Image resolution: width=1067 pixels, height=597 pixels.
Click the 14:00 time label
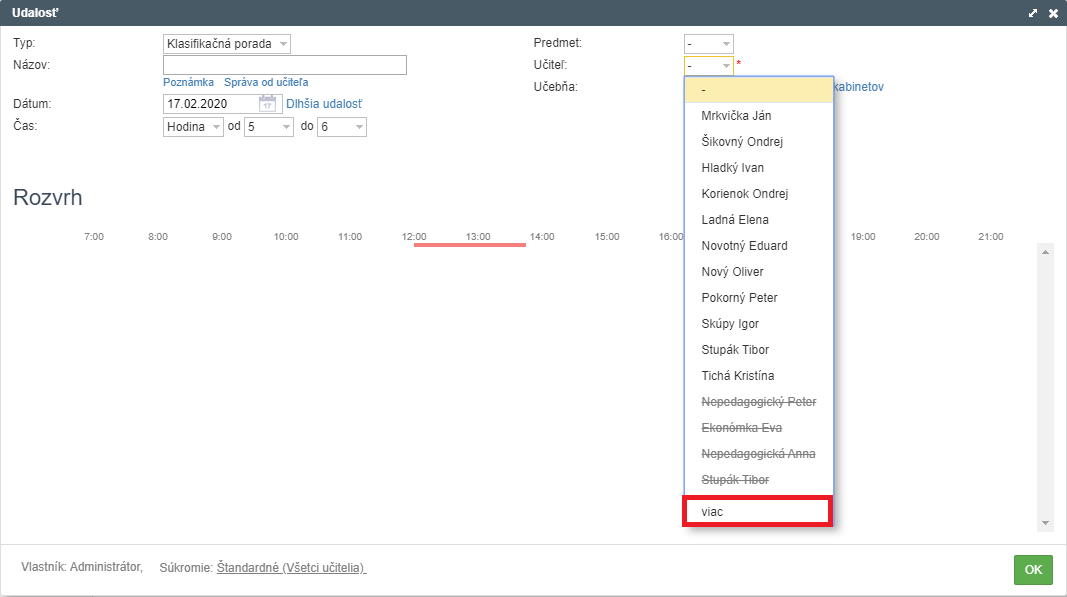[542, 237]
